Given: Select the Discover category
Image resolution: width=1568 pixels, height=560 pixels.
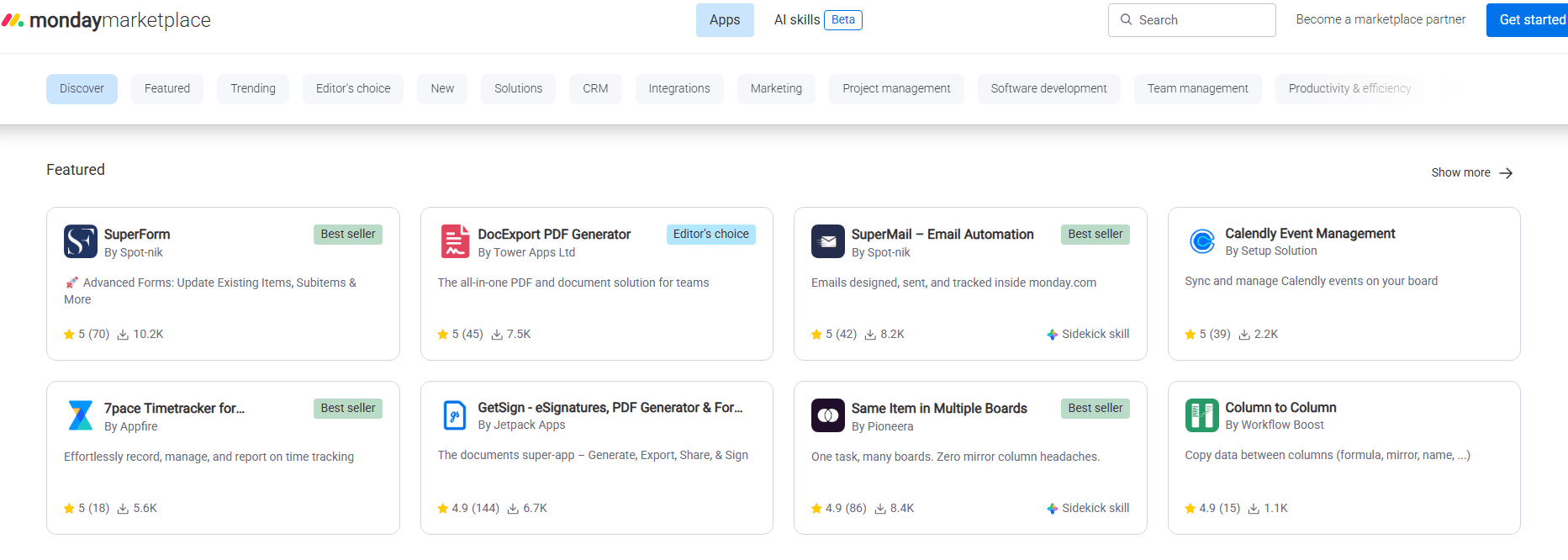Looking at the screenshot, I should pos(82,89).
